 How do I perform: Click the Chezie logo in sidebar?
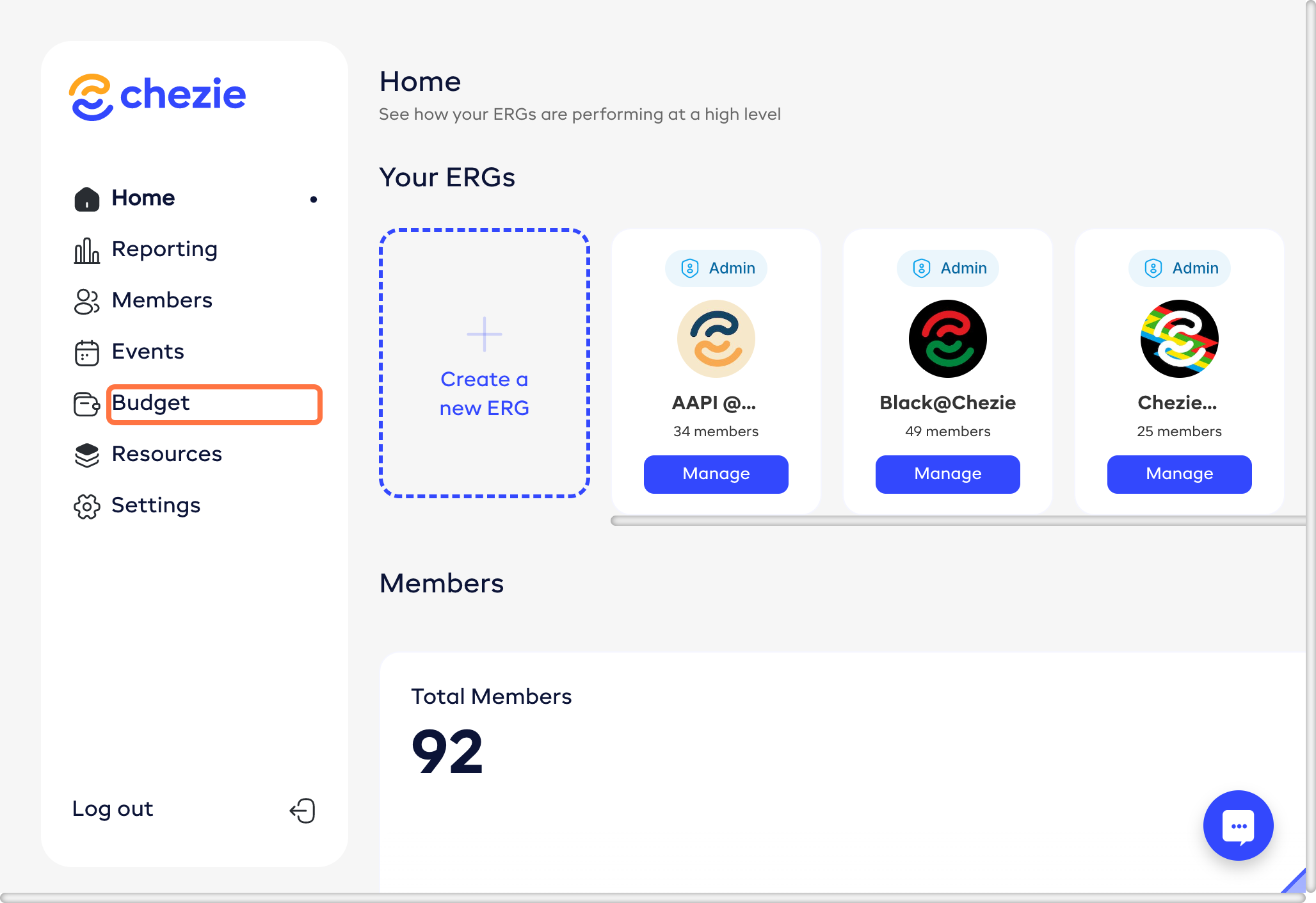click(x=157, y=97)
